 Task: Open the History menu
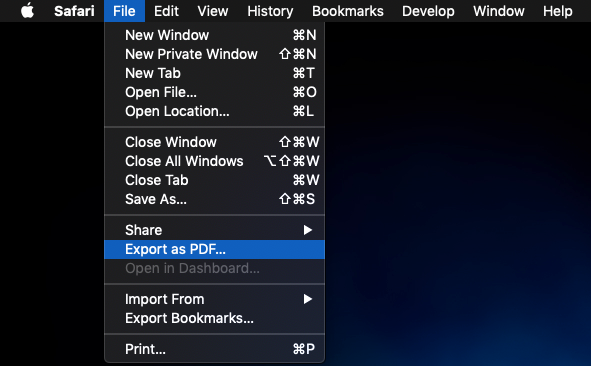[270, 11]
